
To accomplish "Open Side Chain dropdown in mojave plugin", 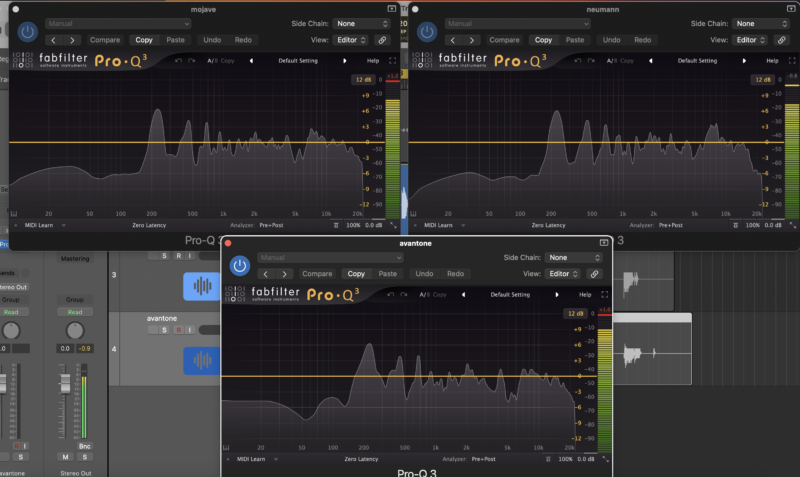I will [x=362, y=23].
